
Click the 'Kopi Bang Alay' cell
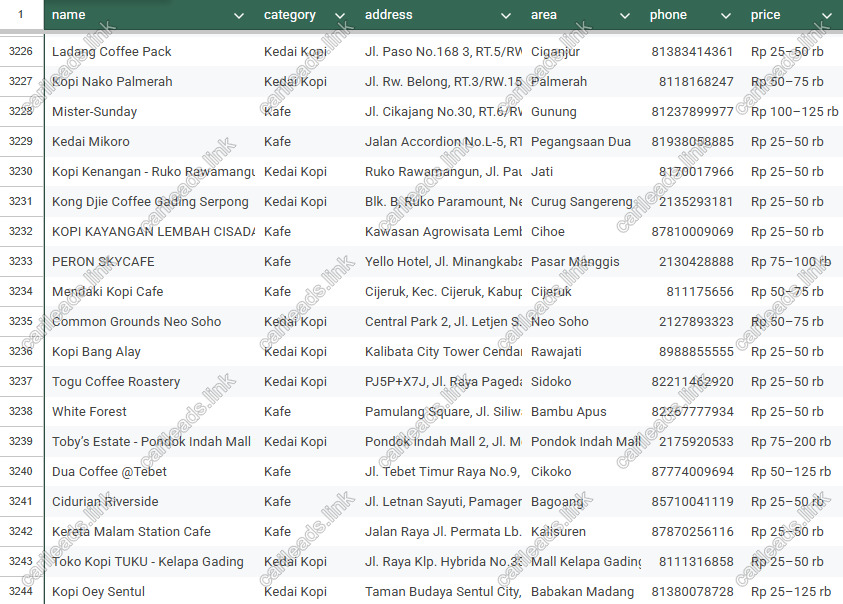[150, 352]
